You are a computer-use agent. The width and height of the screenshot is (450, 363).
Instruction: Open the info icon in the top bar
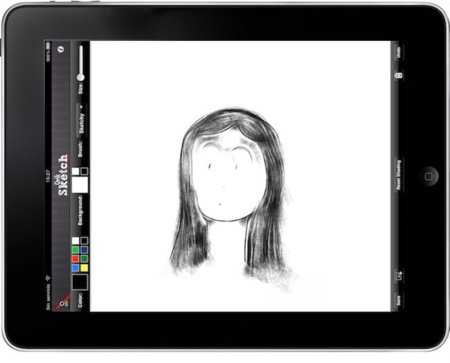click(x=60, y=49)
